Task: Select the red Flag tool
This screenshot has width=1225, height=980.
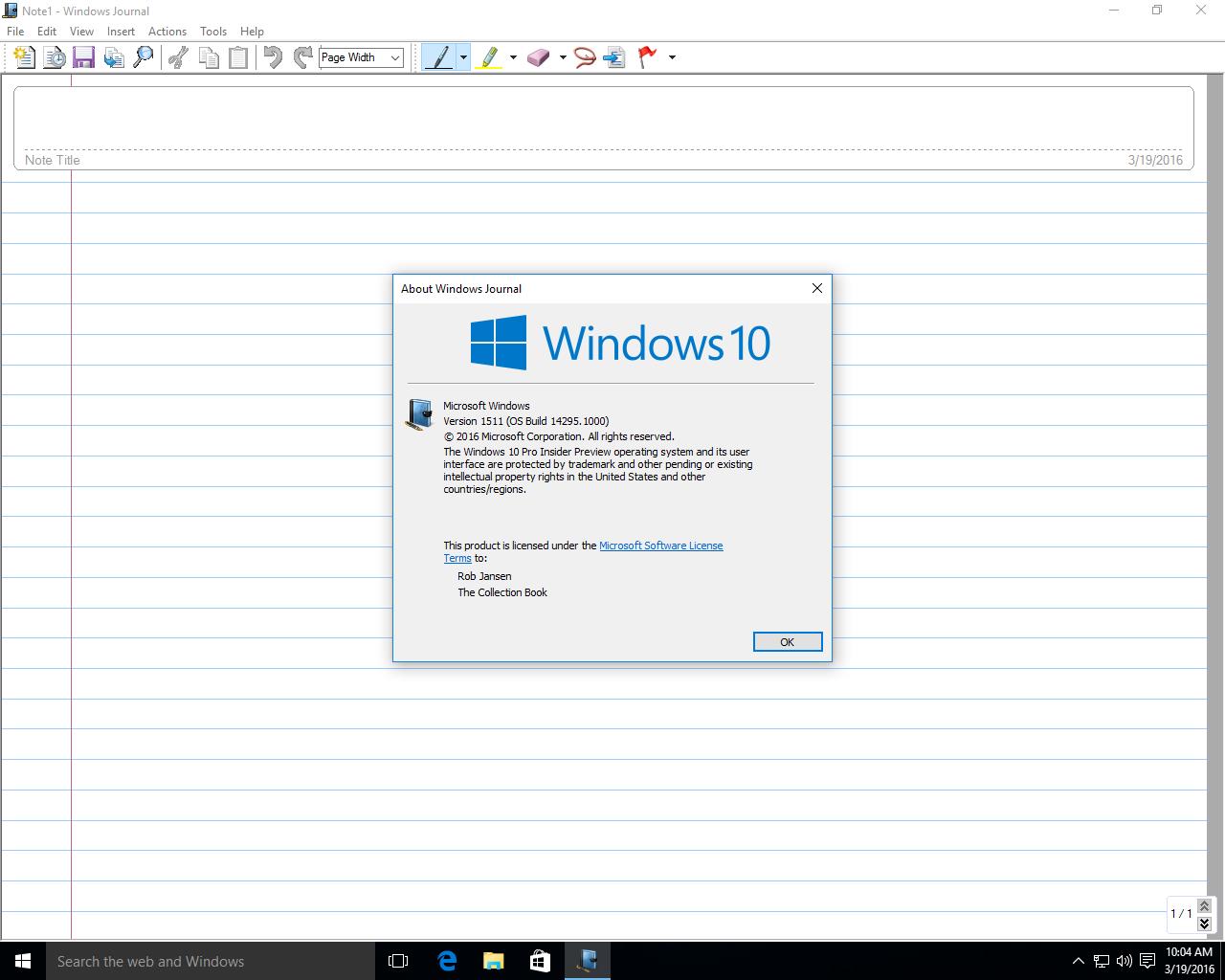Action: click(x=648, y=57)
